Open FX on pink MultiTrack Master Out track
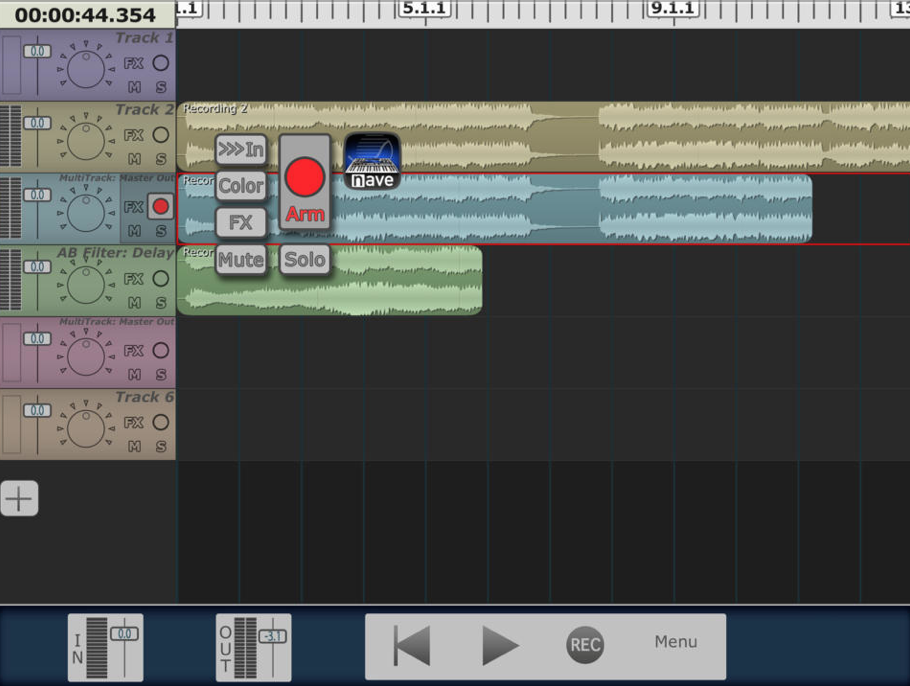Image resolution: width=910 pixels, height=686 pixels. coord(133,351)
